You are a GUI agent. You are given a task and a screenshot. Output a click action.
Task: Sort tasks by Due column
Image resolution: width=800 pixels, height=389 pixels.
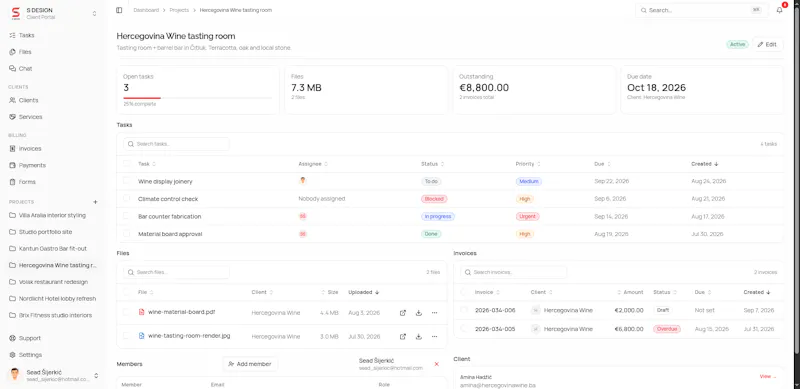[x=603, y=164]
